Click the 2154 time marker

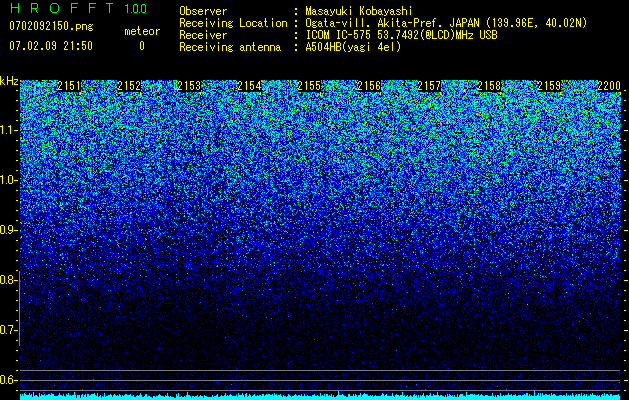point(249,86)
